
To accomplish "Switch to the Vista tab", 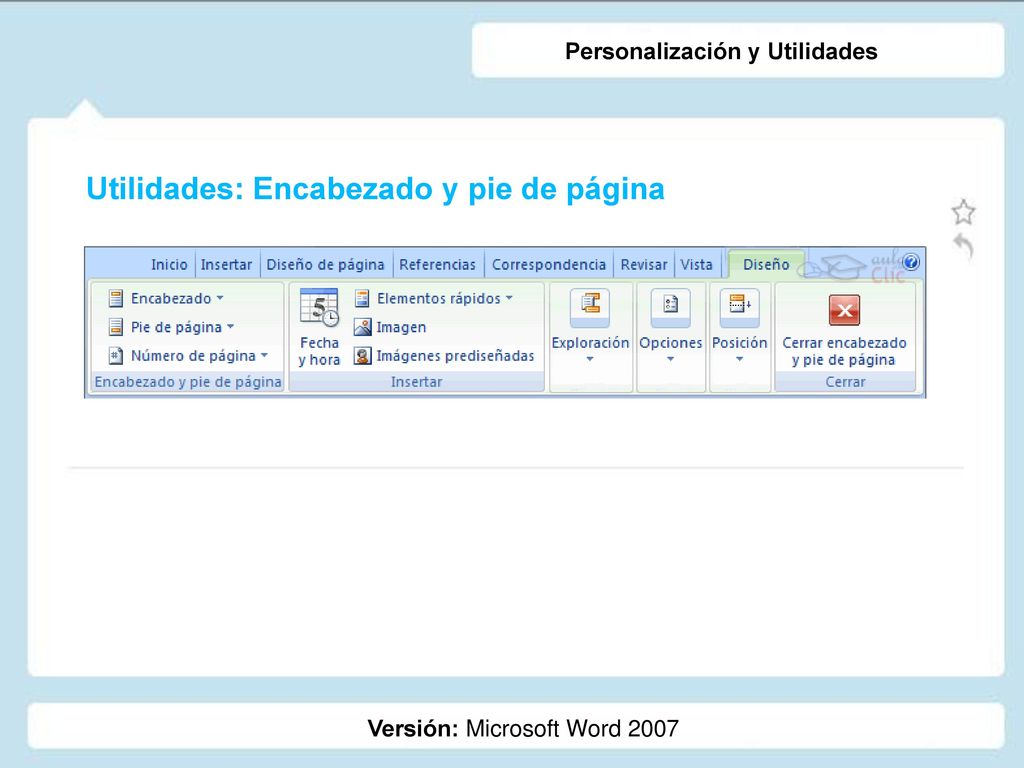I will point(696,264).
